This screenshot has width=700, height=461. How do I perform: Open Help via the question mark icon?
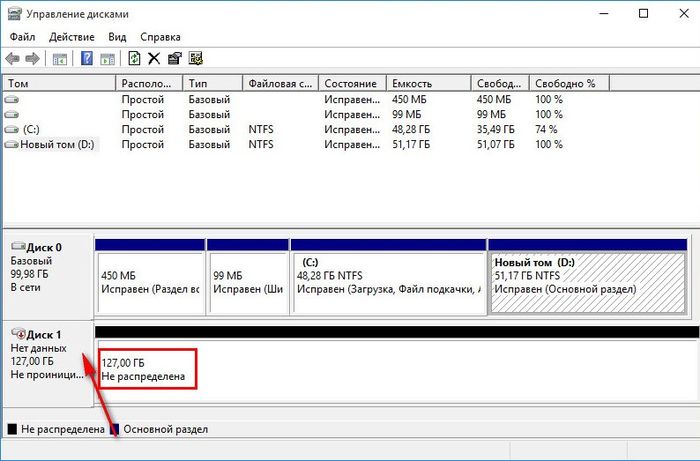click(87, 58)
